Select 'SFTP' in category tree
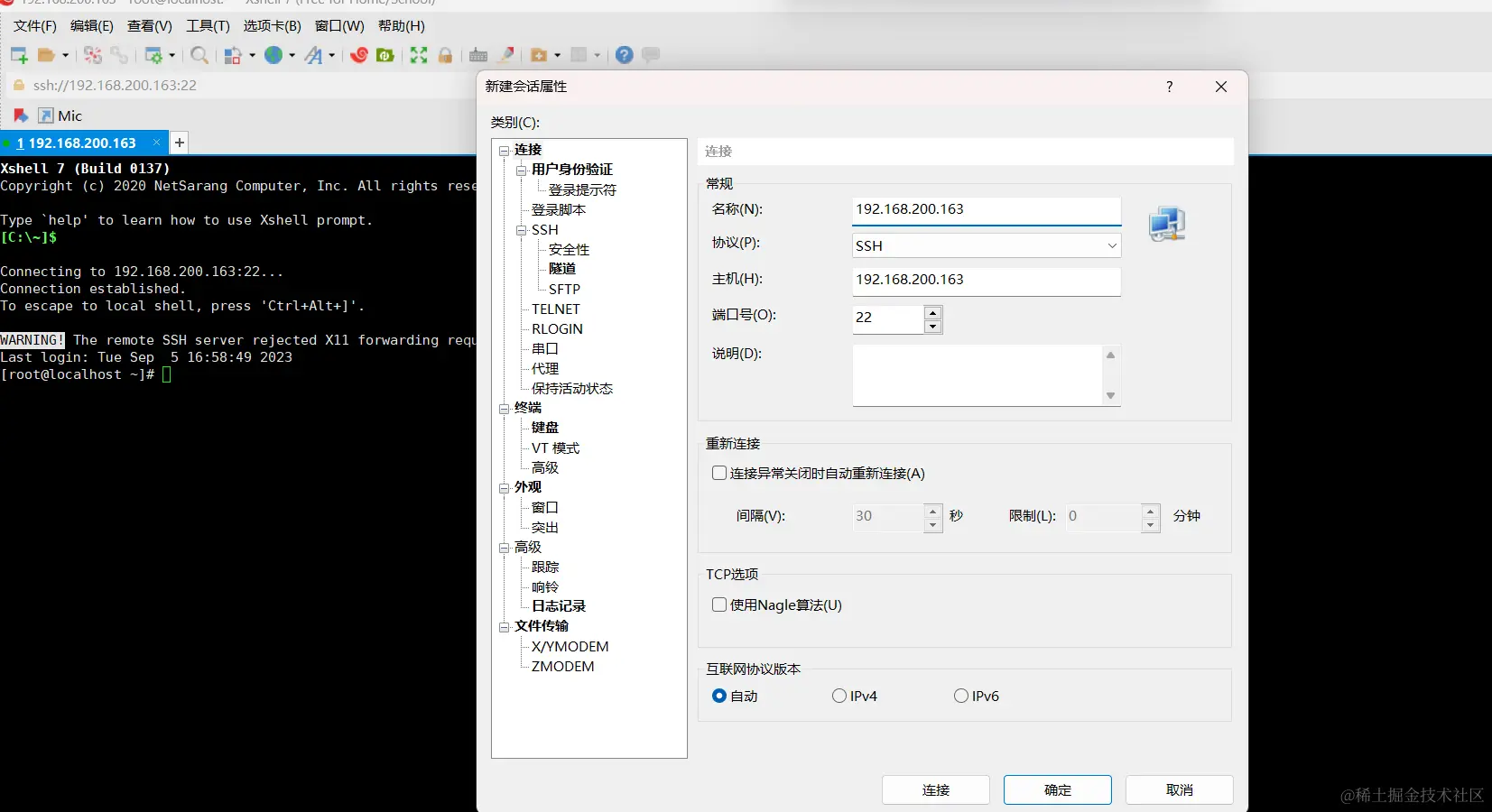The image size is (1492, 812). click(x=564, y=290)
